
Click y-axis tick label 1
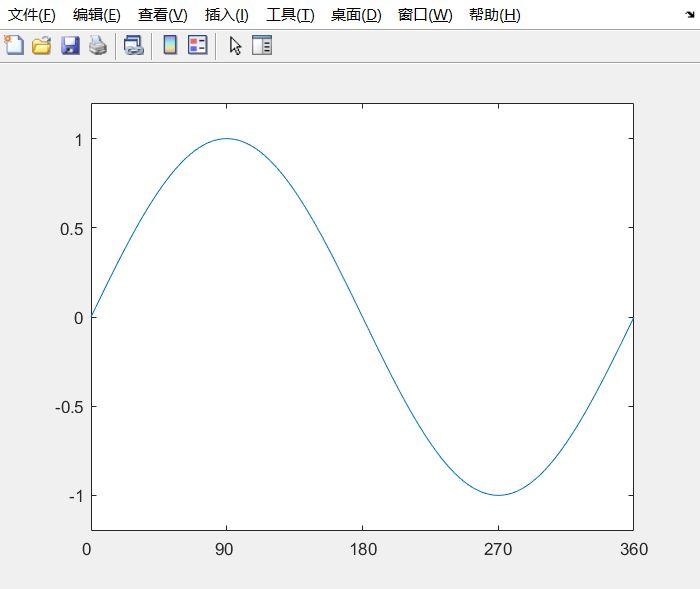pyautogui.click(x=79, y=140)
